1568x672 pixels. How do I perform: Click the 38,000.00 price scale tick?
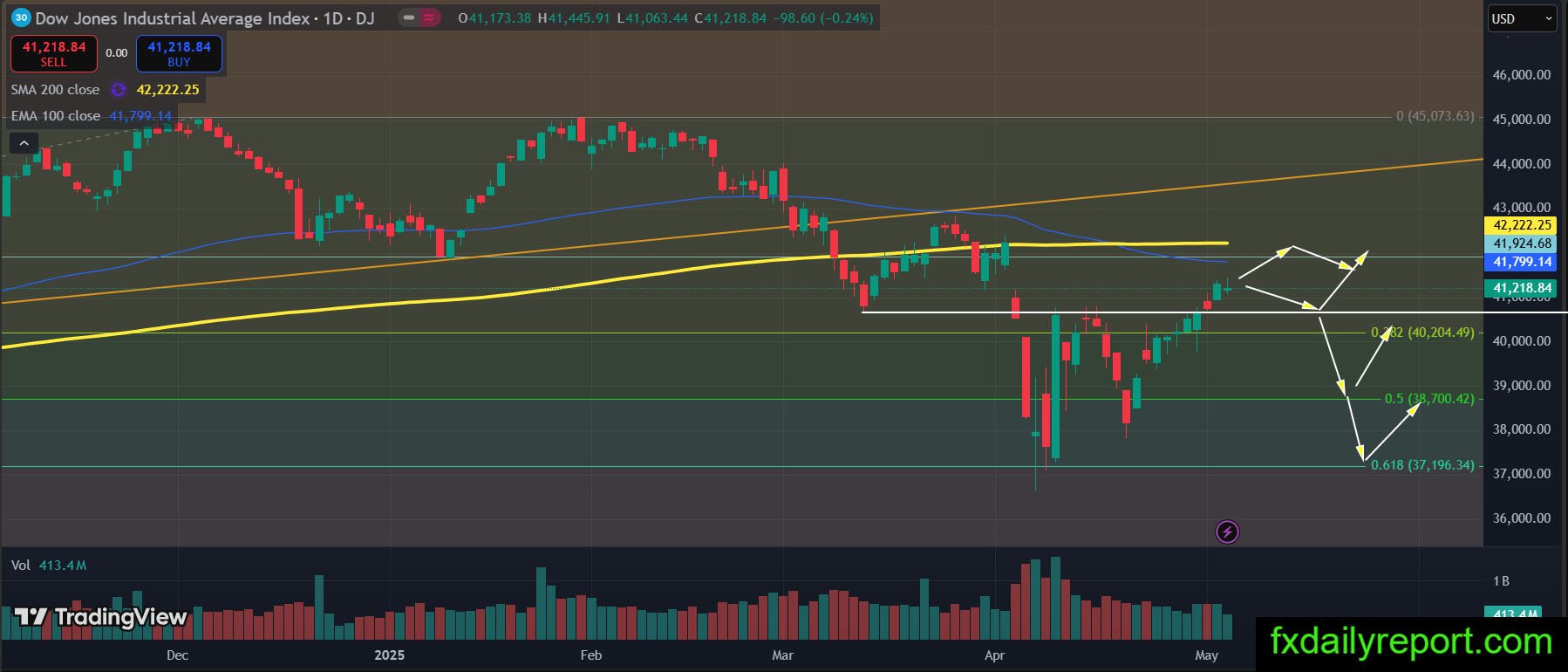[x=1522, y=429]
